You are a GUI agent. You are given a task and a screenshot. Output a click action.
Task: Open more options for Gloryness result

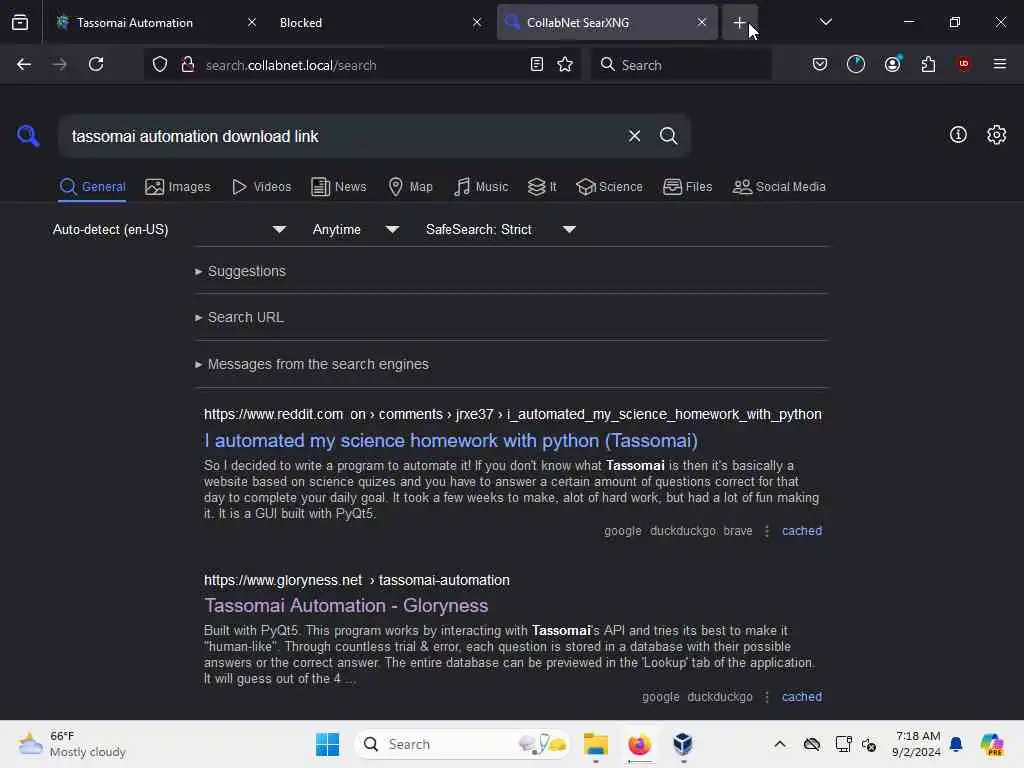767,697
